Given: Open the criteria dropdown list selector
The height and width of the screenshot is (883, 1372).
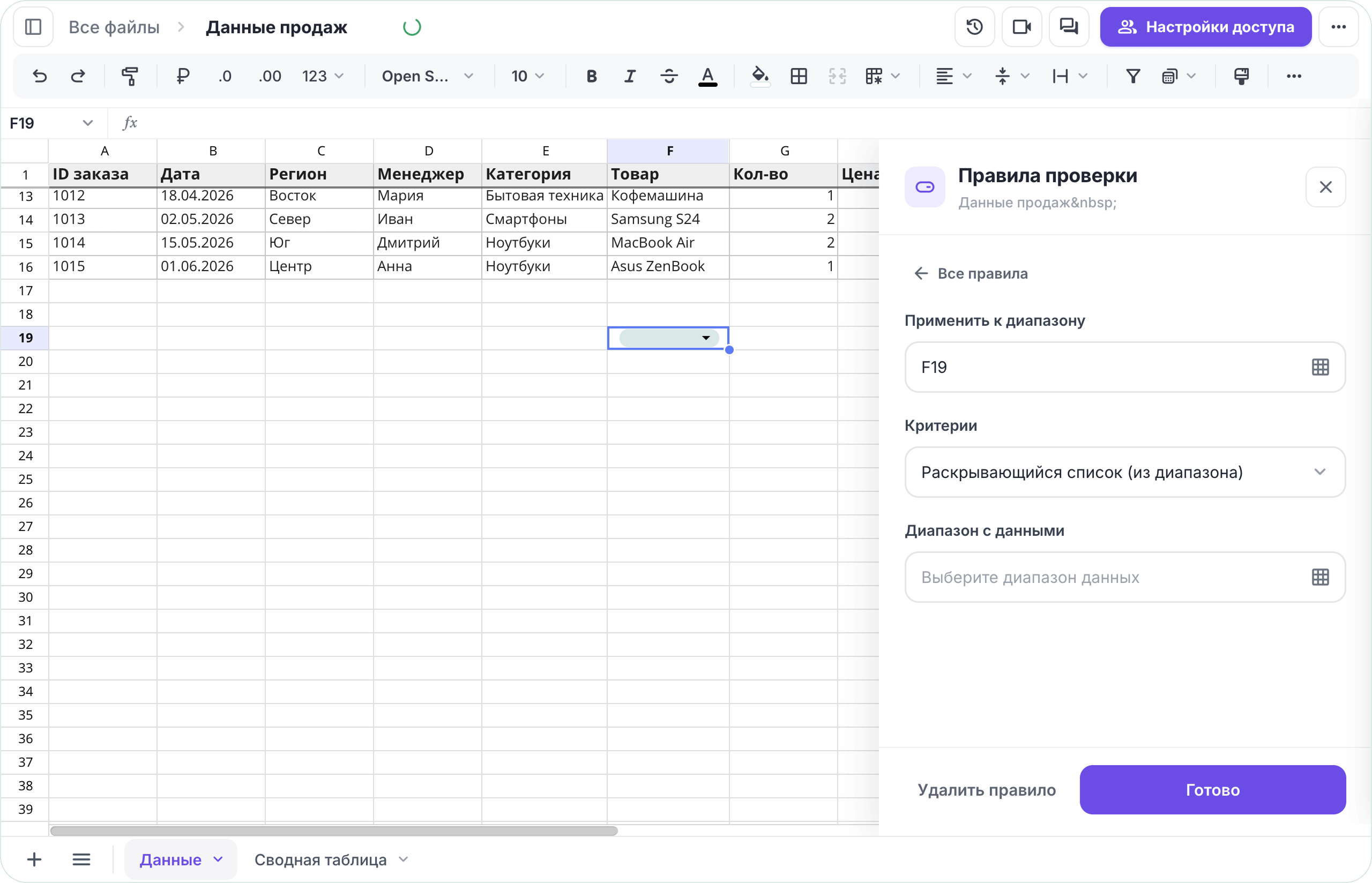Looking at the screenshot, I should 1125,473.
